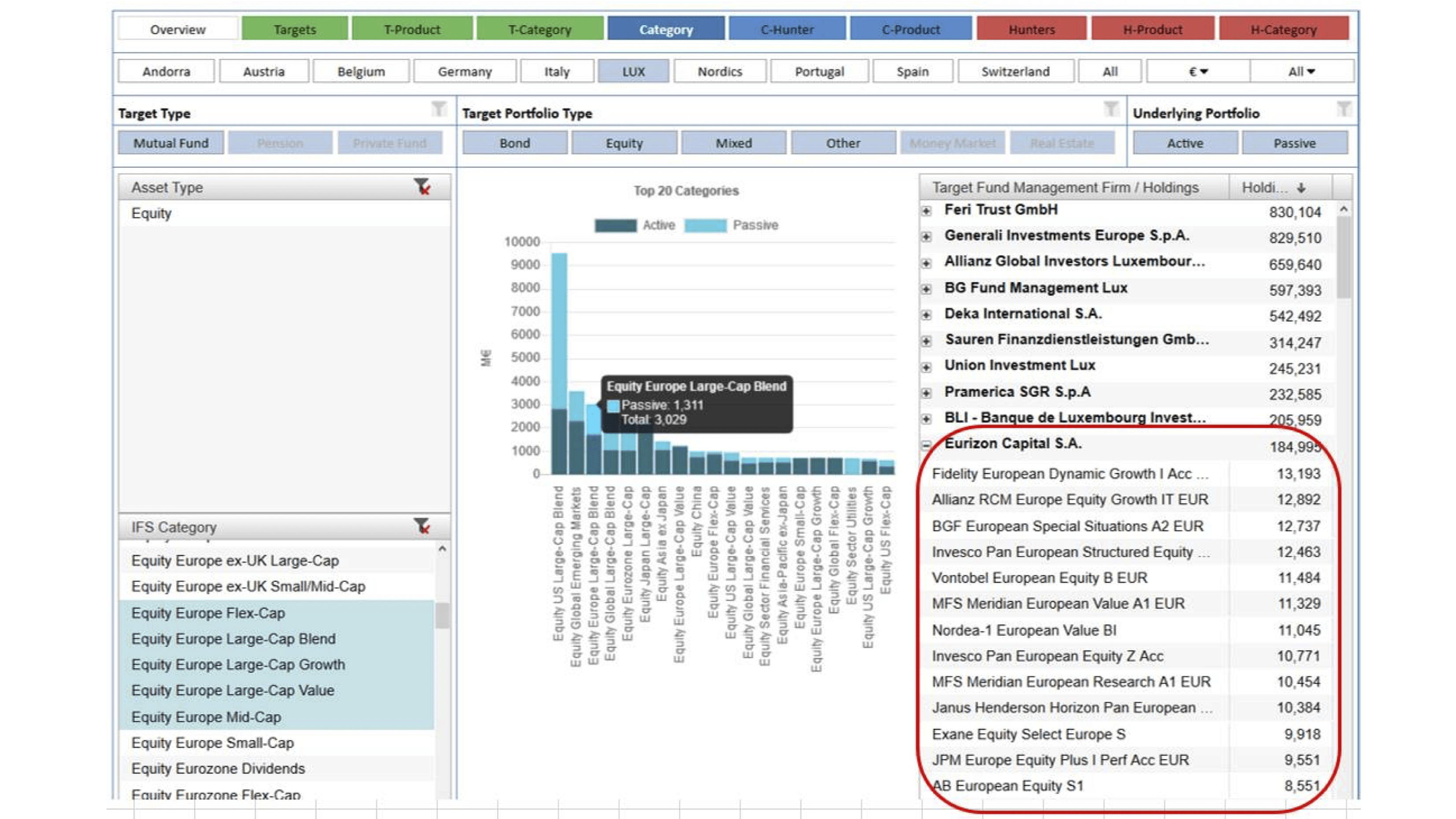
Task: Toggle the Money Market portfolio type
Action: click(953, 143)
